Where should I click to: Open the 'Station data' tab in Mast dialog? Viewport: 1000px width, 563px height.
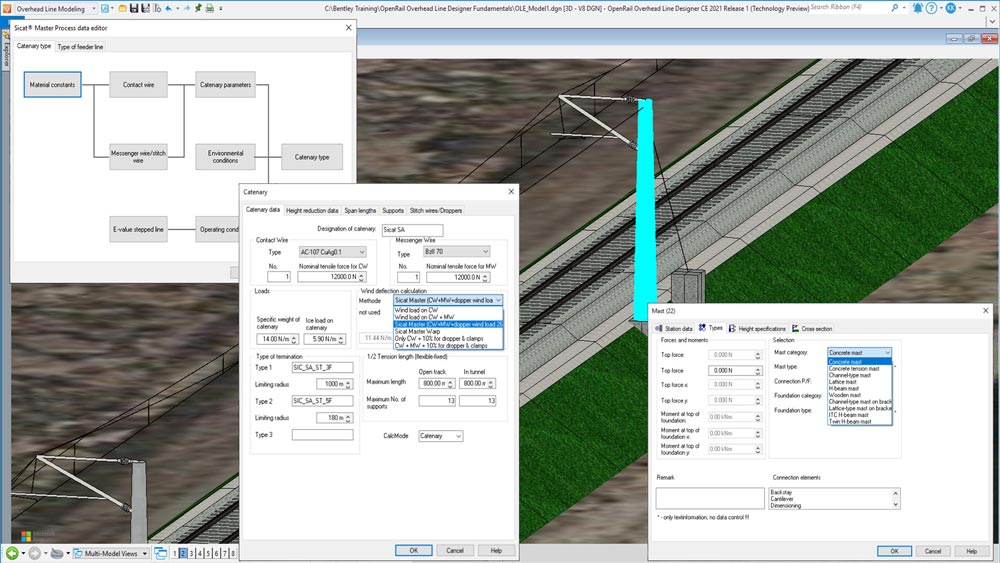(673, 328)
